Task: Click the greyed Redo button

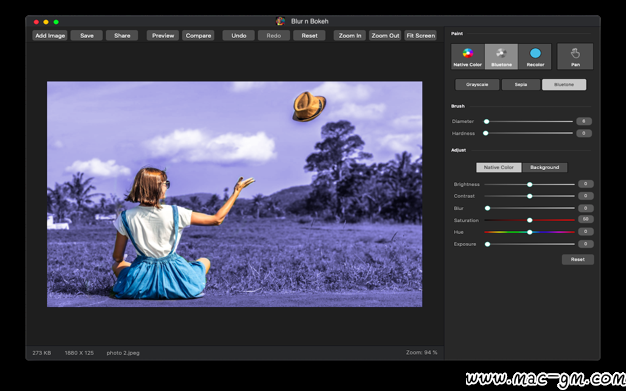Action: tap(274, 36)
